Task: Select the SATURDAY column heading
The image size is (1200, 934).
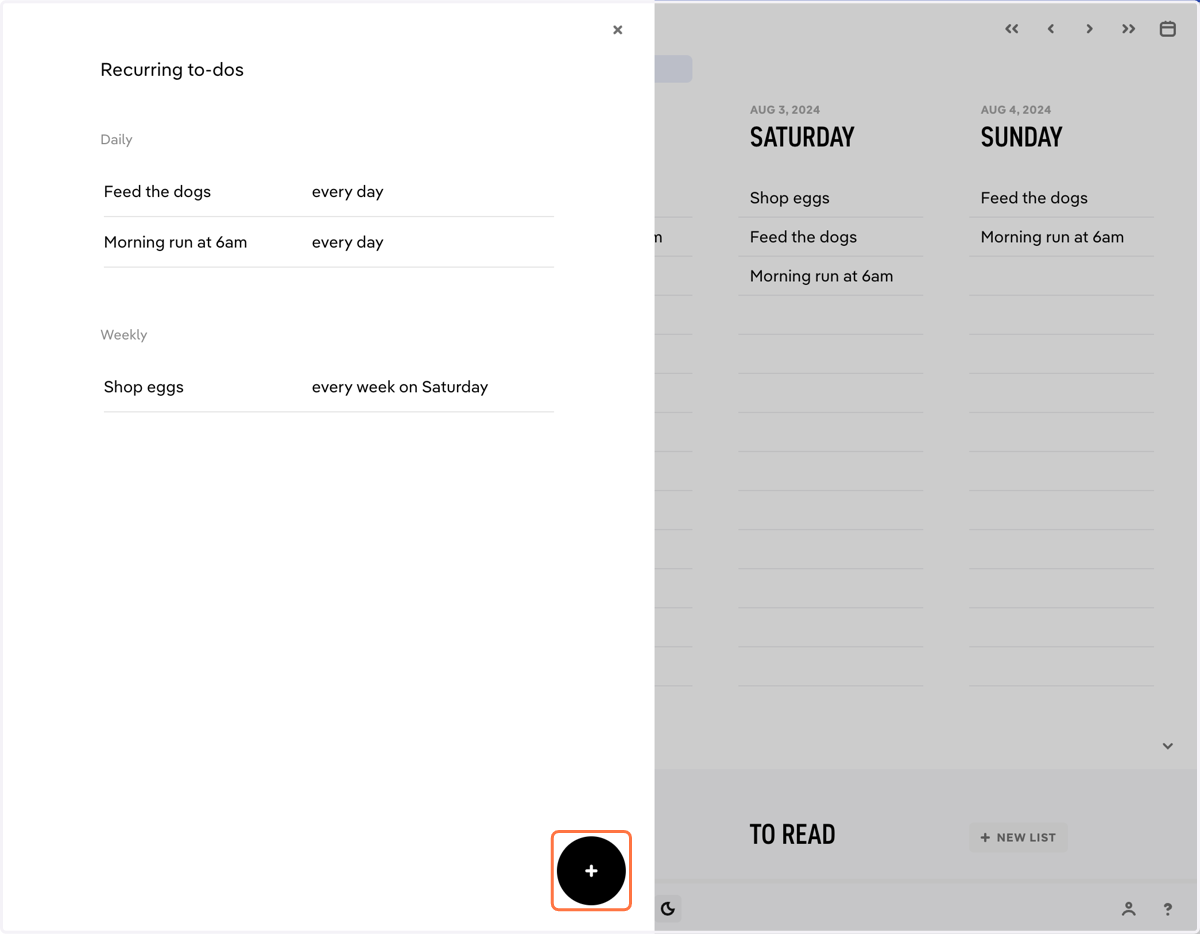Action: (802, 137)
